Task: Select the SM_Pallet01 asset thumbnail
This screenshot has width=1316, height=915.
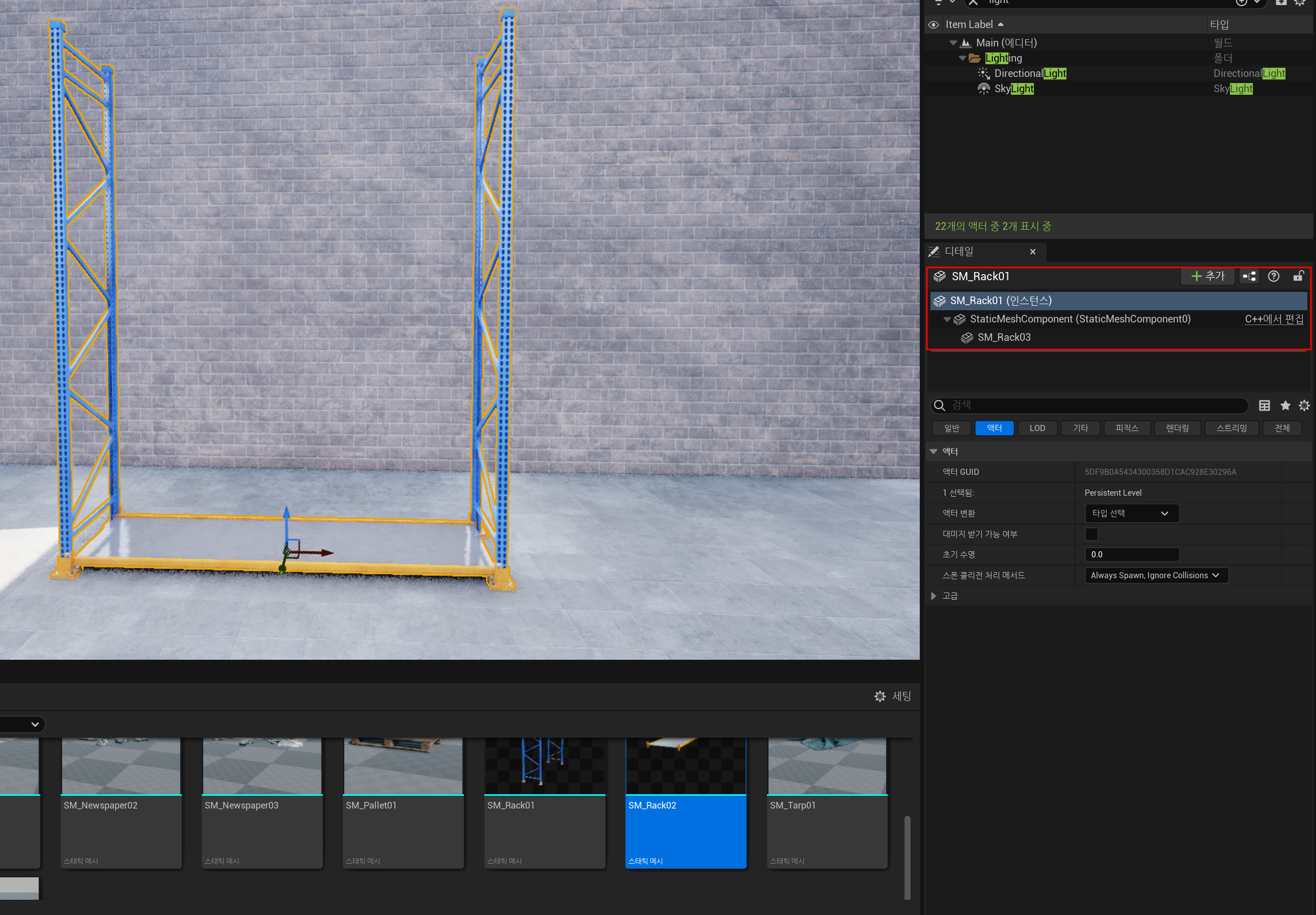Action: click(403, 768)
